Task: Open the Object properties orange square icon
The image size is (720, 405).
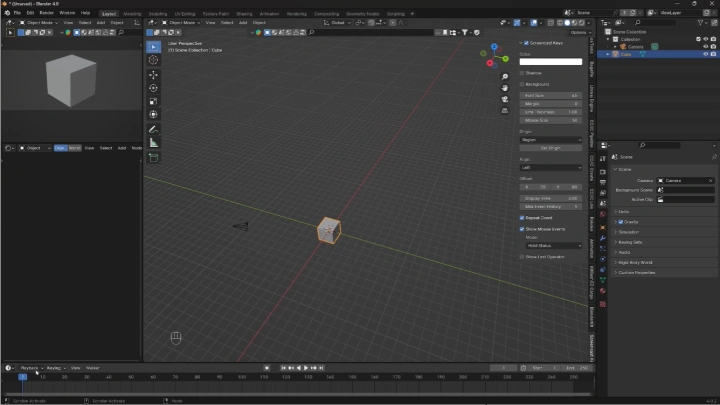Action: 602,228
